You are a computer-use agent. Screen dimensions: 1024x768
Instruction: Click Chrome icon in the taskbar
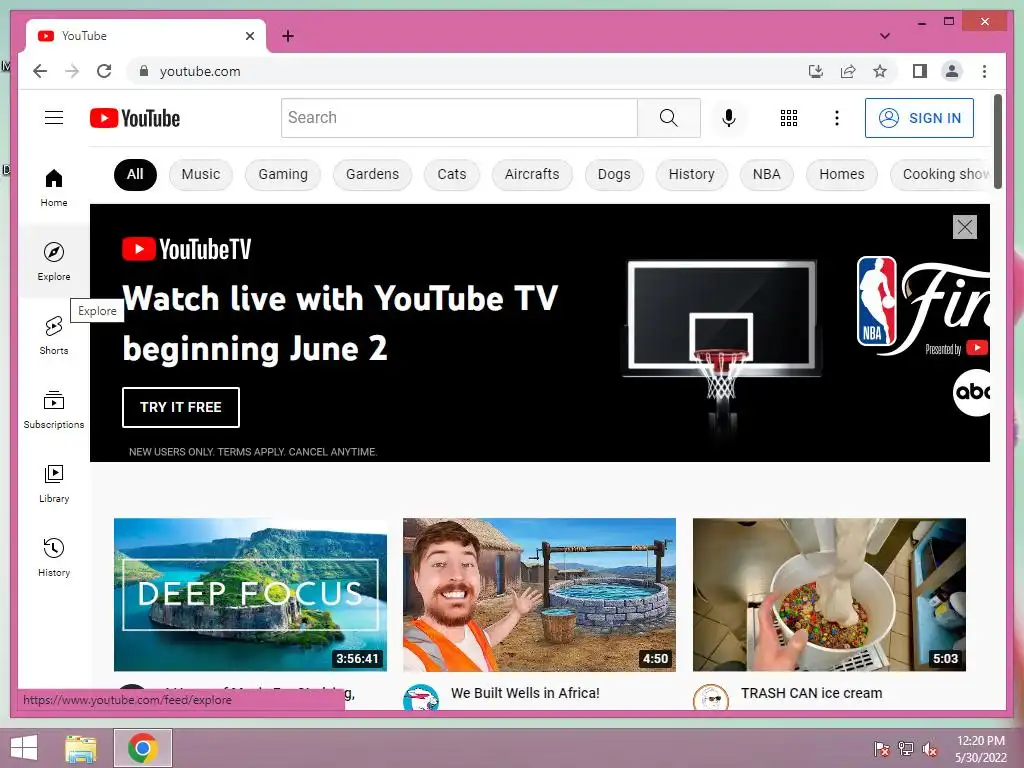click(142, 748)
